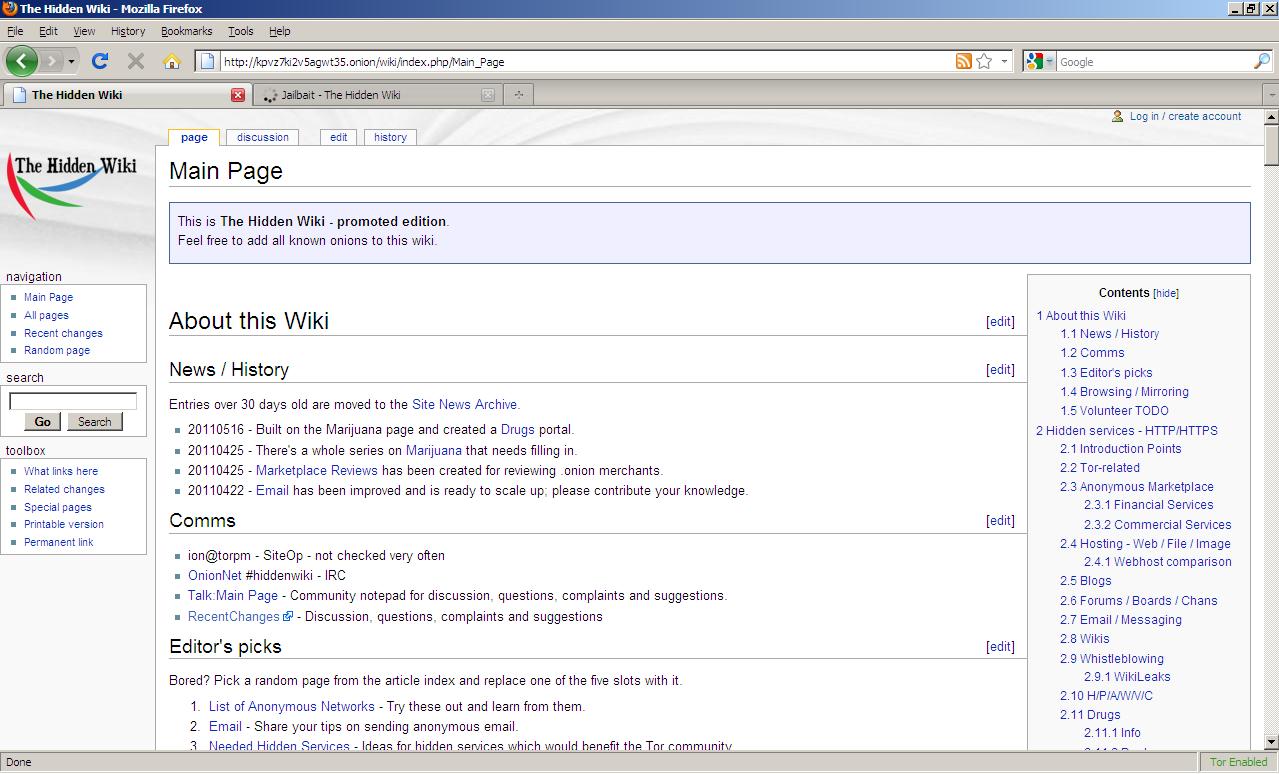Open Random page in navigation

57,350
